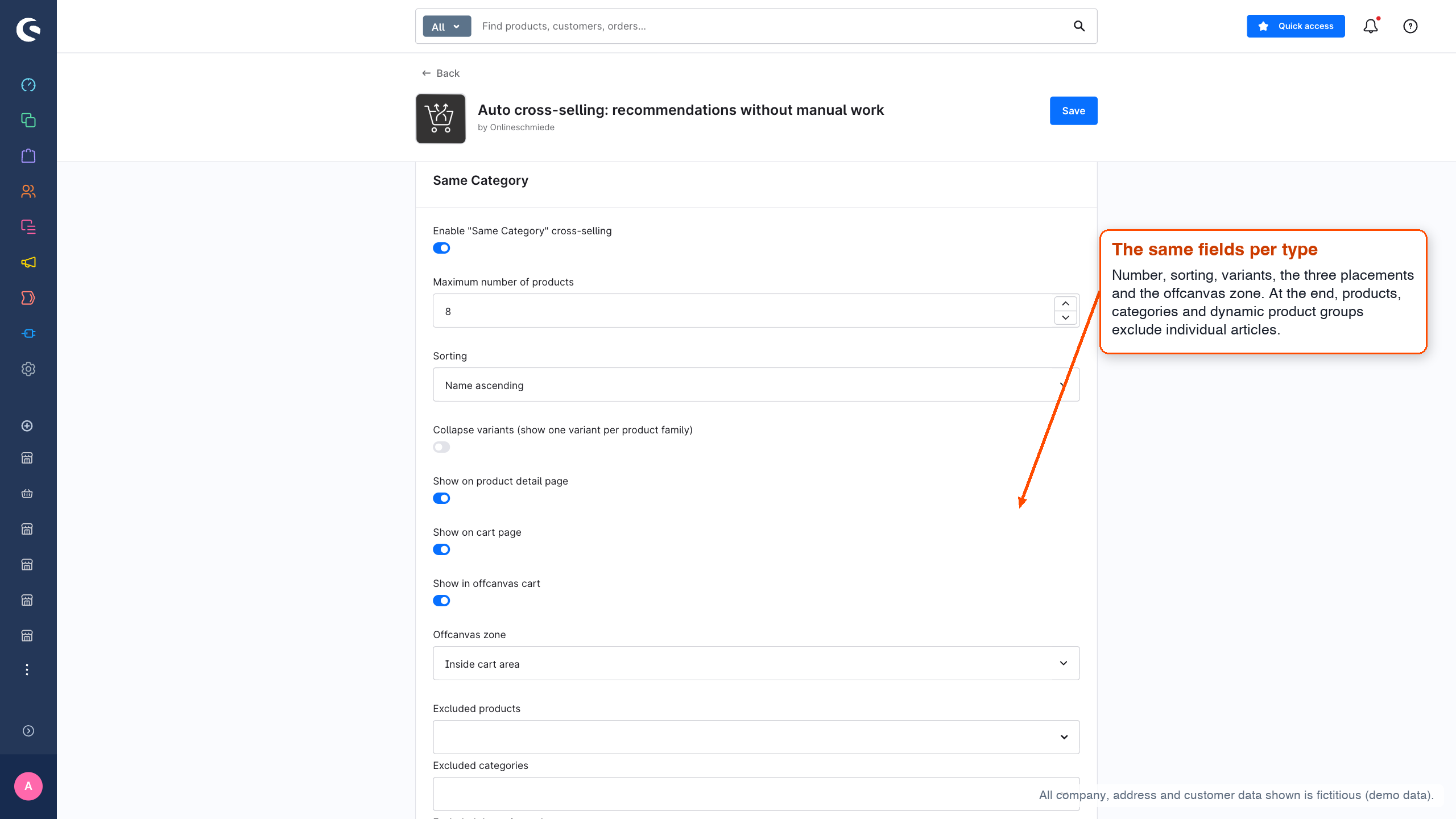1456x819 pixels.
Task: Go Back to previous page
Action: point(441,73)
